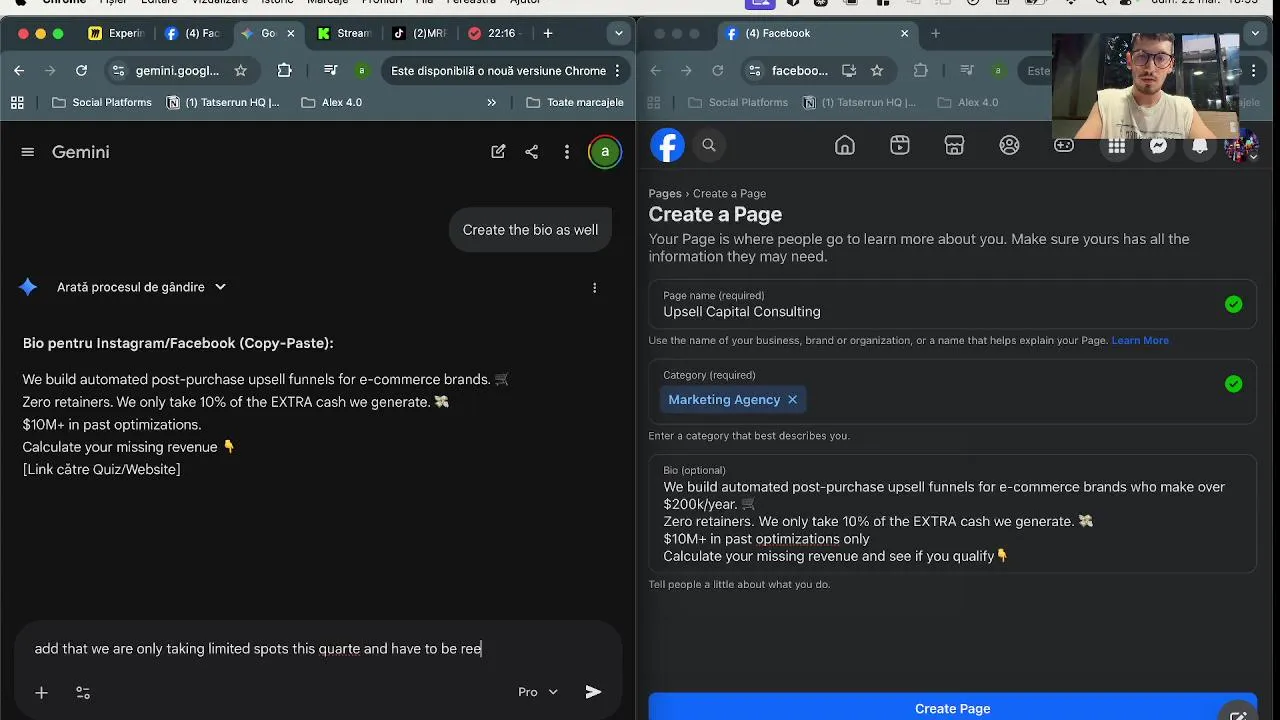This screenshot has width=1280, height=720.
Task: Open Social Platforms bookmark folder in left window
Action: (102, 102)
